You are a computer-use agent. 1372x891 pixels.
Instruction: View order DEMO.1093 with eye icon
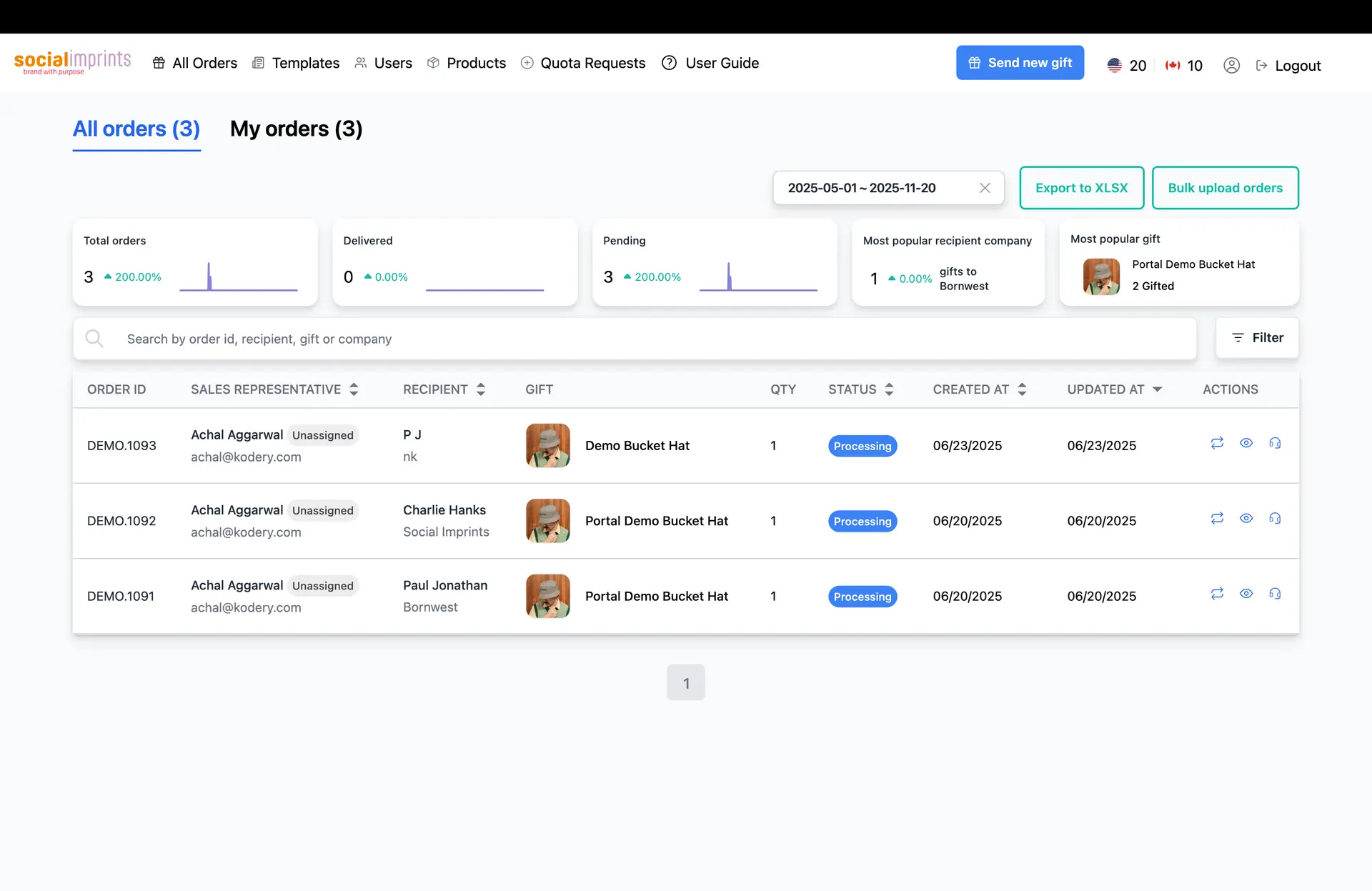tap(1246, 443)
